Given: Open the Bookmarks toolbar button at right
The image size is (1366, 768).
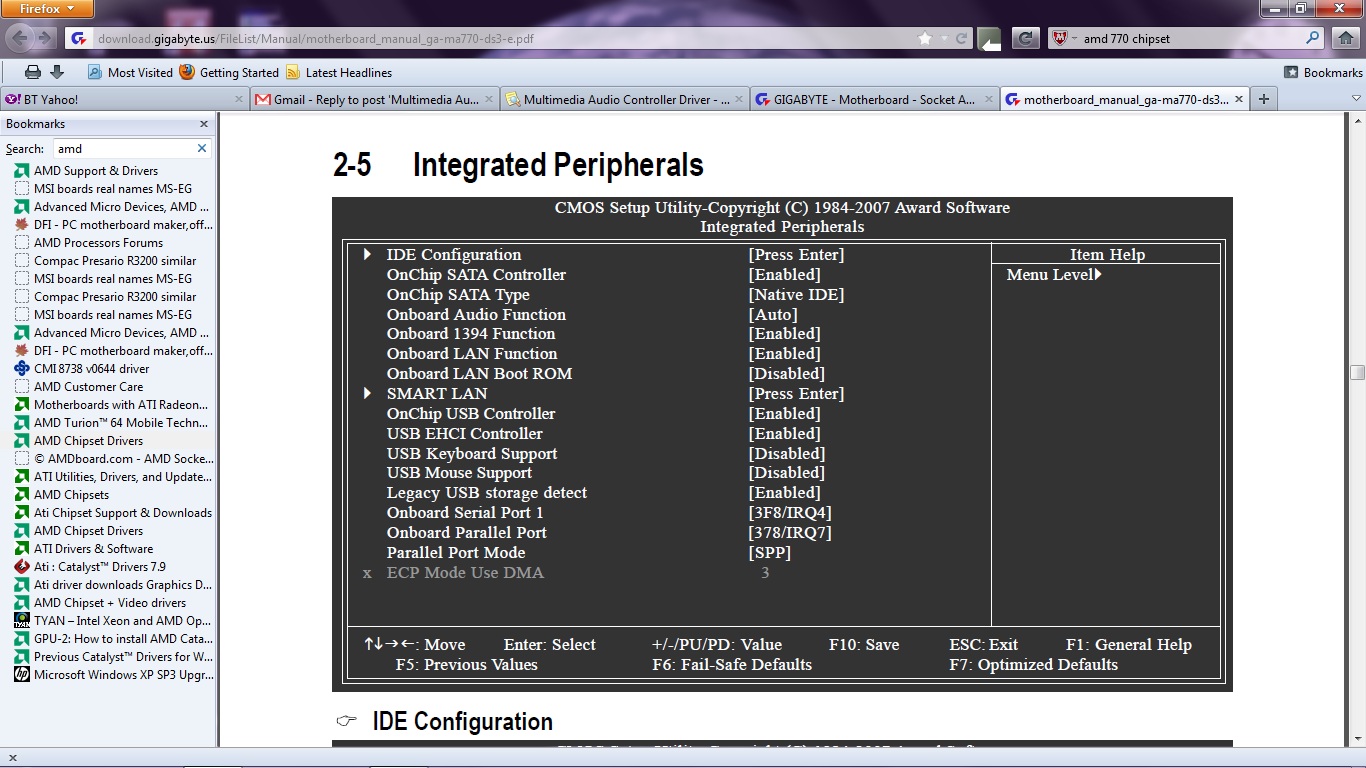Looking at the screenshot, I should (1324, 72).
